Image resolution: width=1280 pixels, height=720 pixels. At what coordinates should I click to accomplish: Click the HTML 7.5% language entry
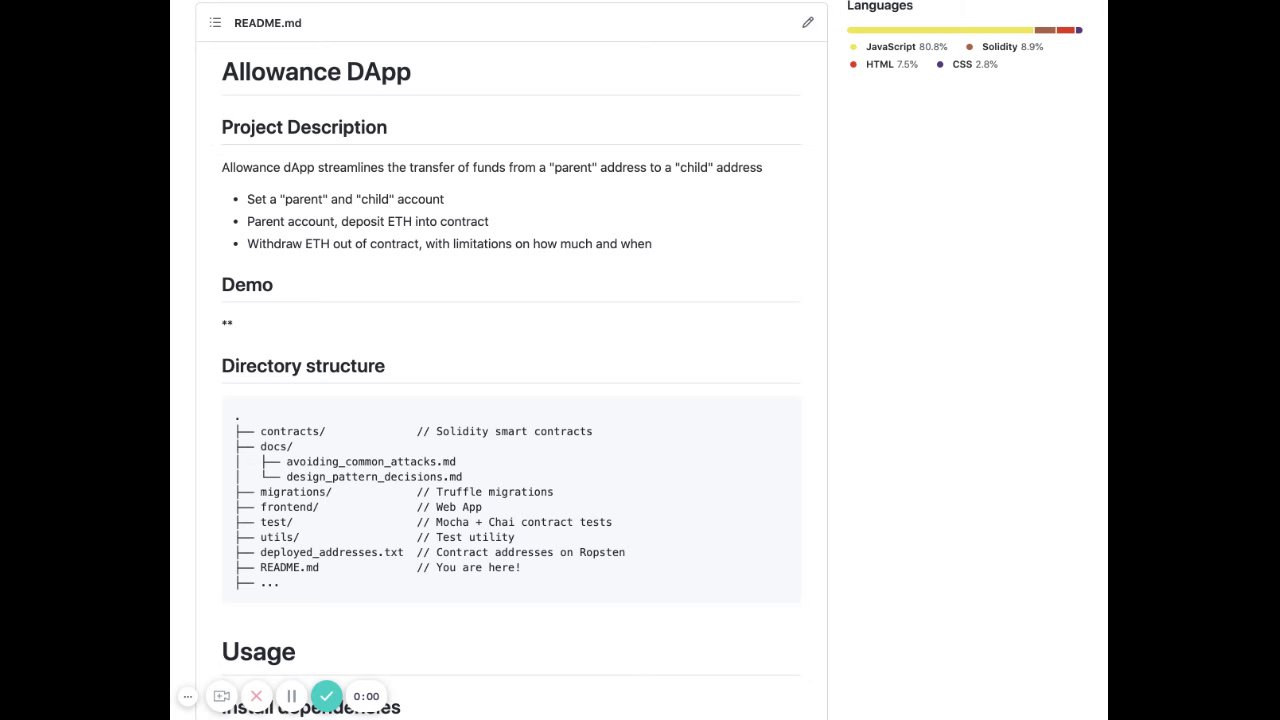point(890,64)
